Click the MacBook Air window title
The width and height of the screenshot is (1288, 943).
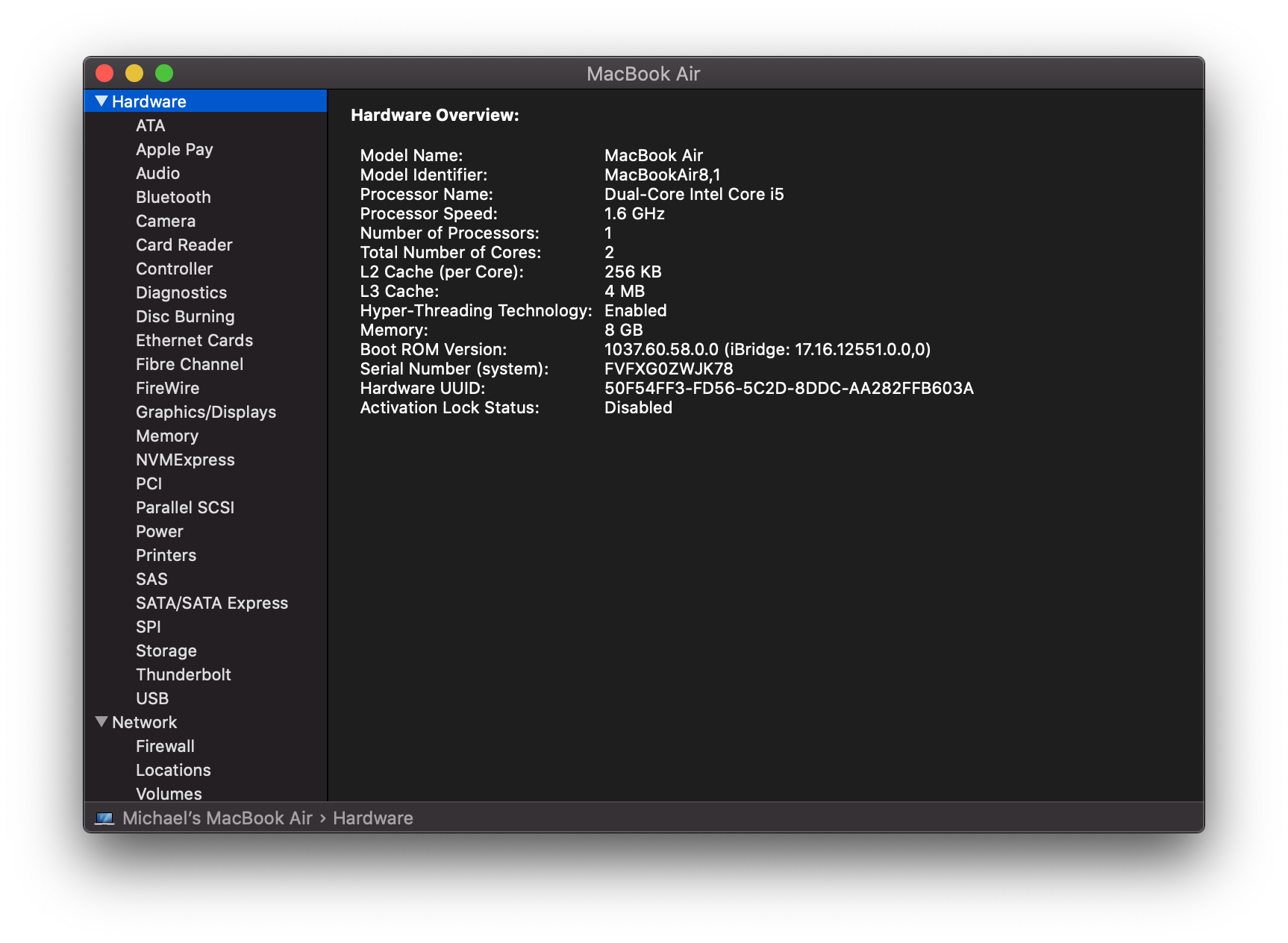coord(643,74)
